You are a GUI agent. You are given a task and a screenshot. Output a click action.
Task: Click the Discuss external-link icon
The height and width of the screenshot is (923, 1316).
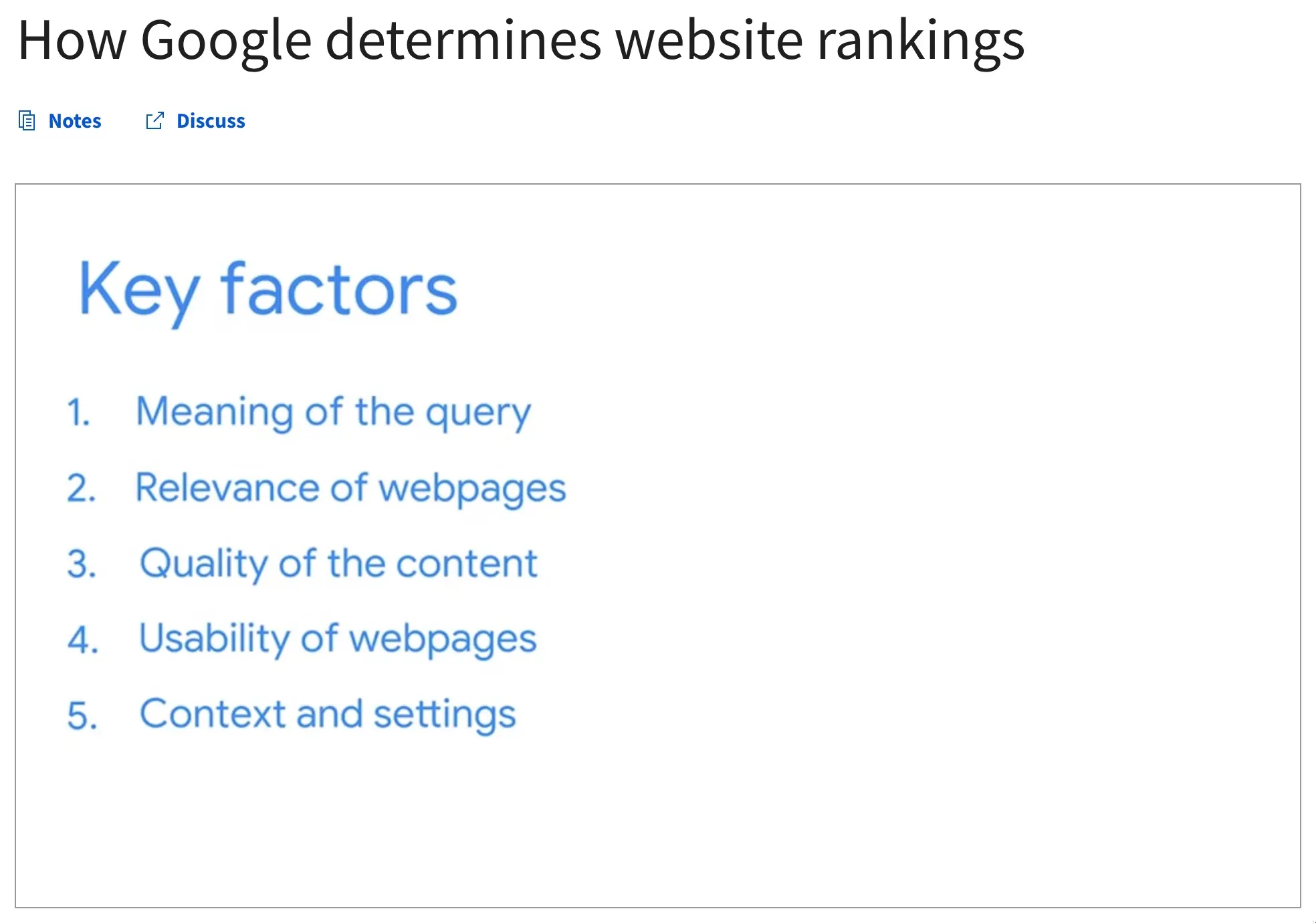pos(154,121)
